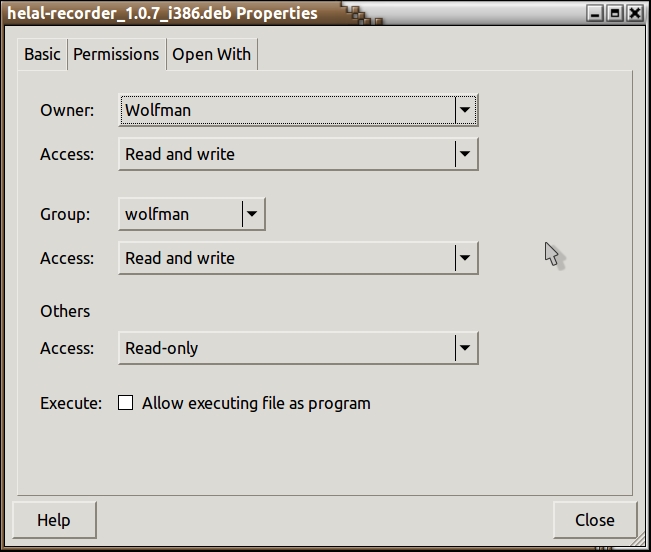The height and width of the screenshot is (552, 651).
Task: Open the Group Access Read and write dropdown
Action: click(x=298, y=258)
